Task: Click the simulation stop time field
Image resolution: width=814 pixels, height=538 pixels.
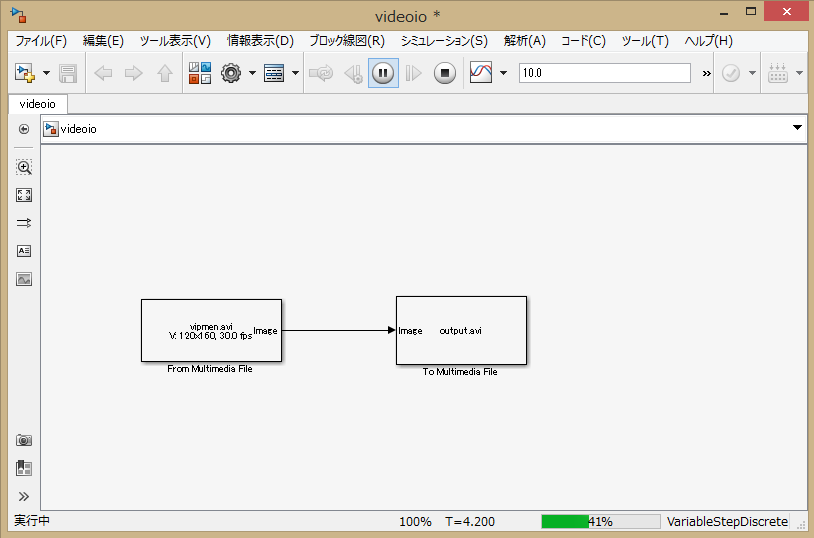Action: click(x=604, y=73)
